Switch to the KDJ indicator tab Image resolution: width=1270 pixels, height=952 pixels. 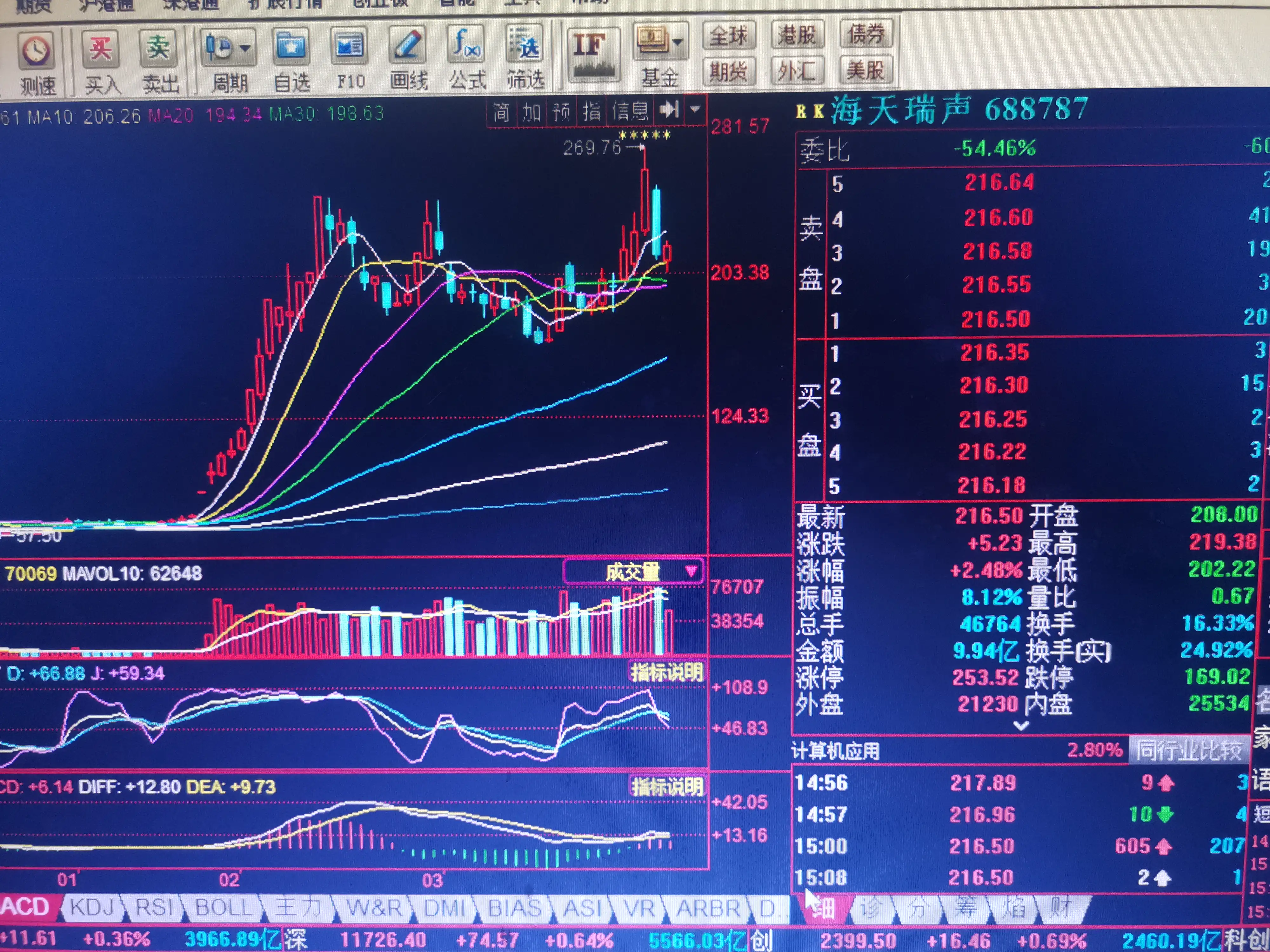pos(92,907)
